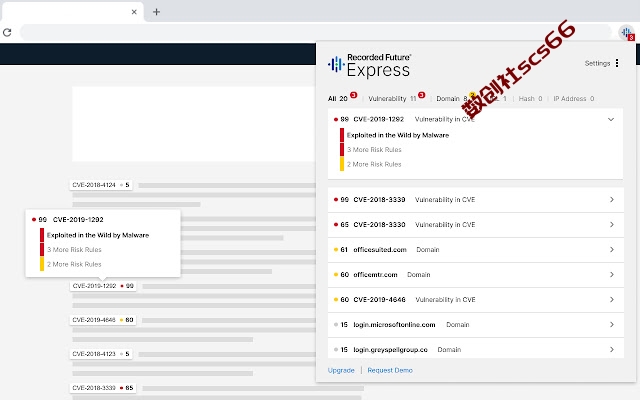This screenshot has height=400, width=640.
Task: Open a new browser tab with plus icon
Action: tap(156, 12)
